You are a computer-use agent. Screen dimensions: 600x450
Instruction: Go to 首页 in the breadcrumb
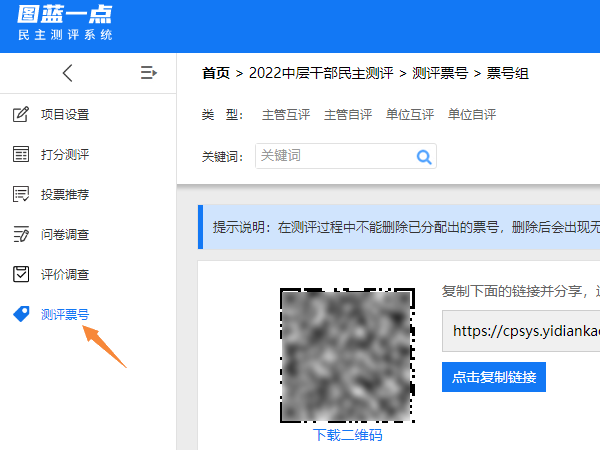click(216, 73)
